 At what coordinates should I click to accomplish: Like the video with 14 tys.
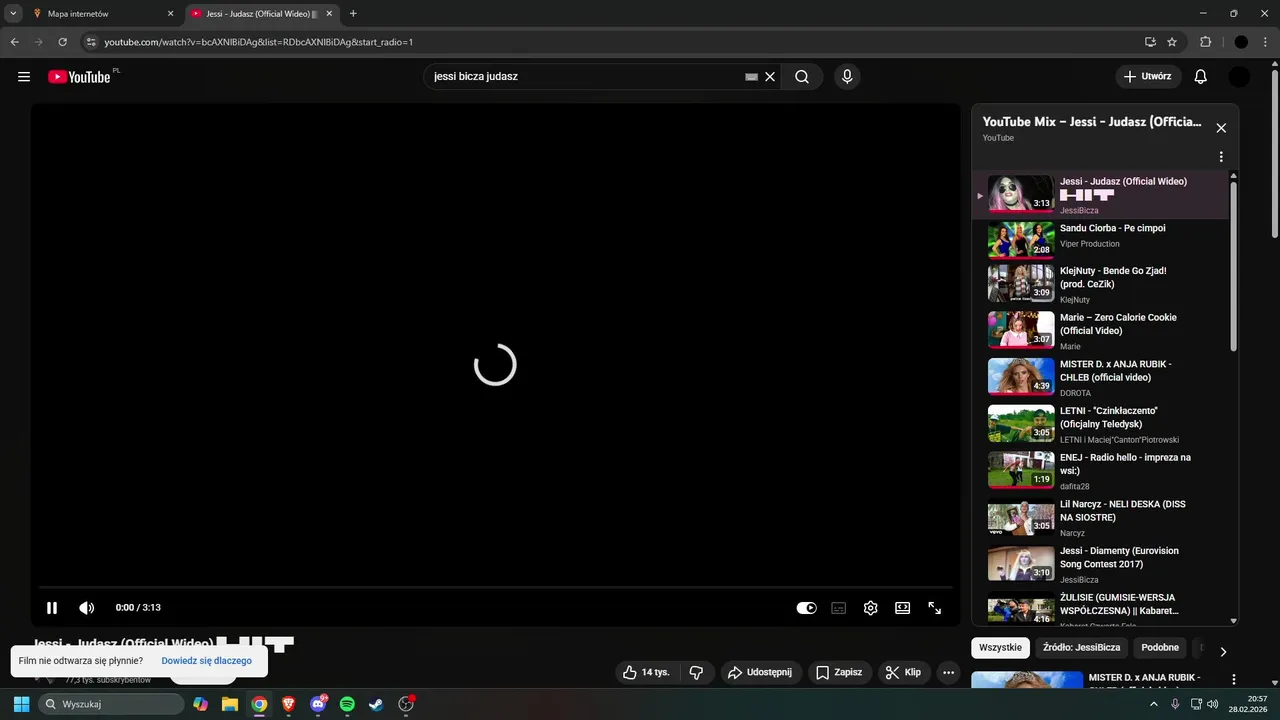(646, 672)
